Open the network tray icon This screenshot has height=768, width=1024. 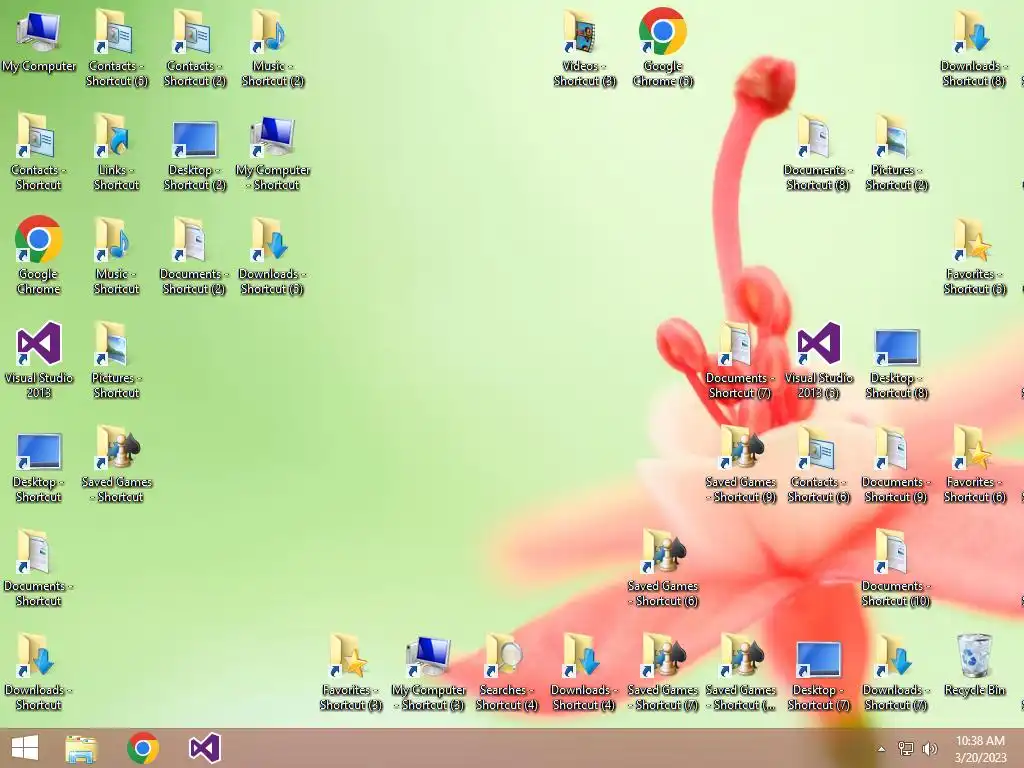[x=906, y=748]
